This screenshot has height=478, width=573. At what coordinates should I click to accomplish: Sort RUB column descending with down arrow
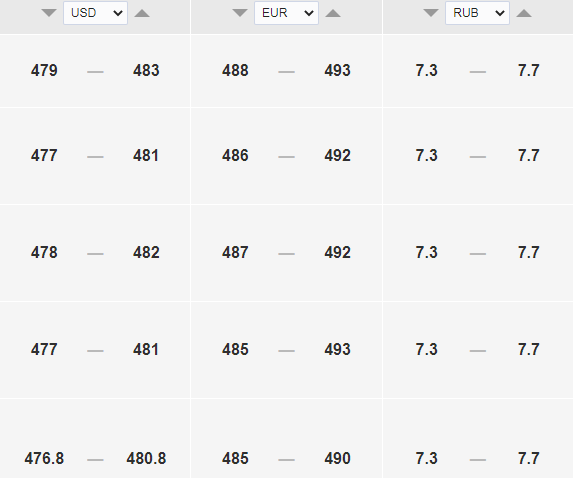click(x=431, y=13)
